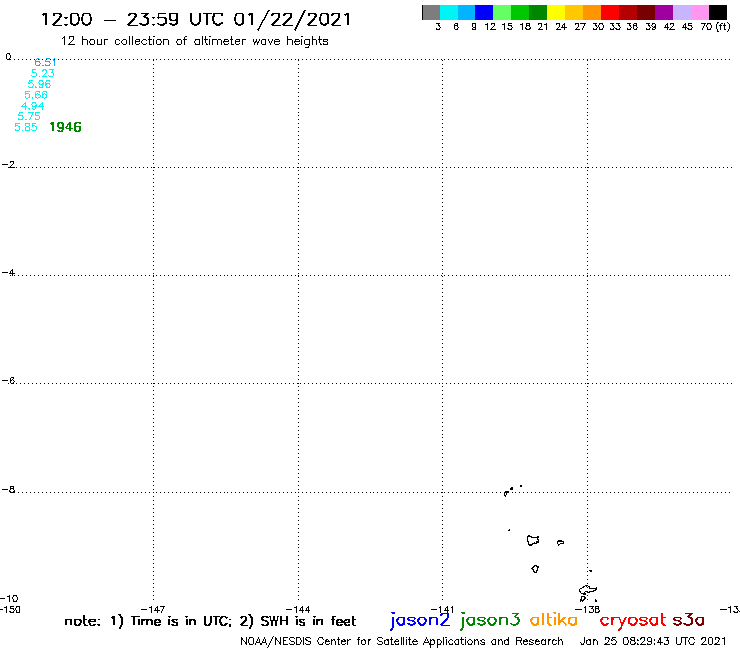Click the green pass time label 1946
The height and width of the screenshot is (650, 740).
65,127
